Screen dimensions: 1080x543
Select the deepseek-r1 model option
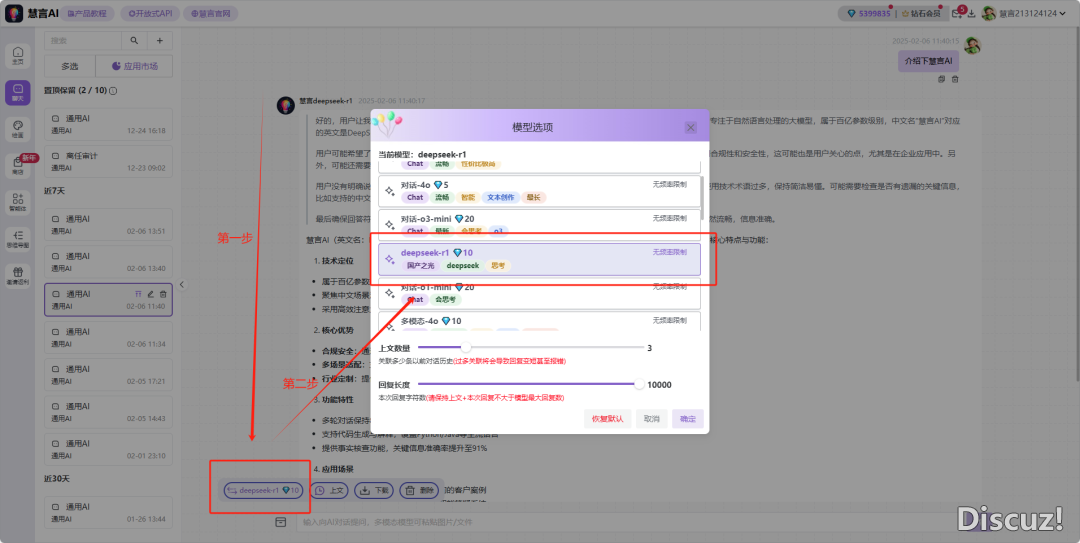tap(539, 259)
